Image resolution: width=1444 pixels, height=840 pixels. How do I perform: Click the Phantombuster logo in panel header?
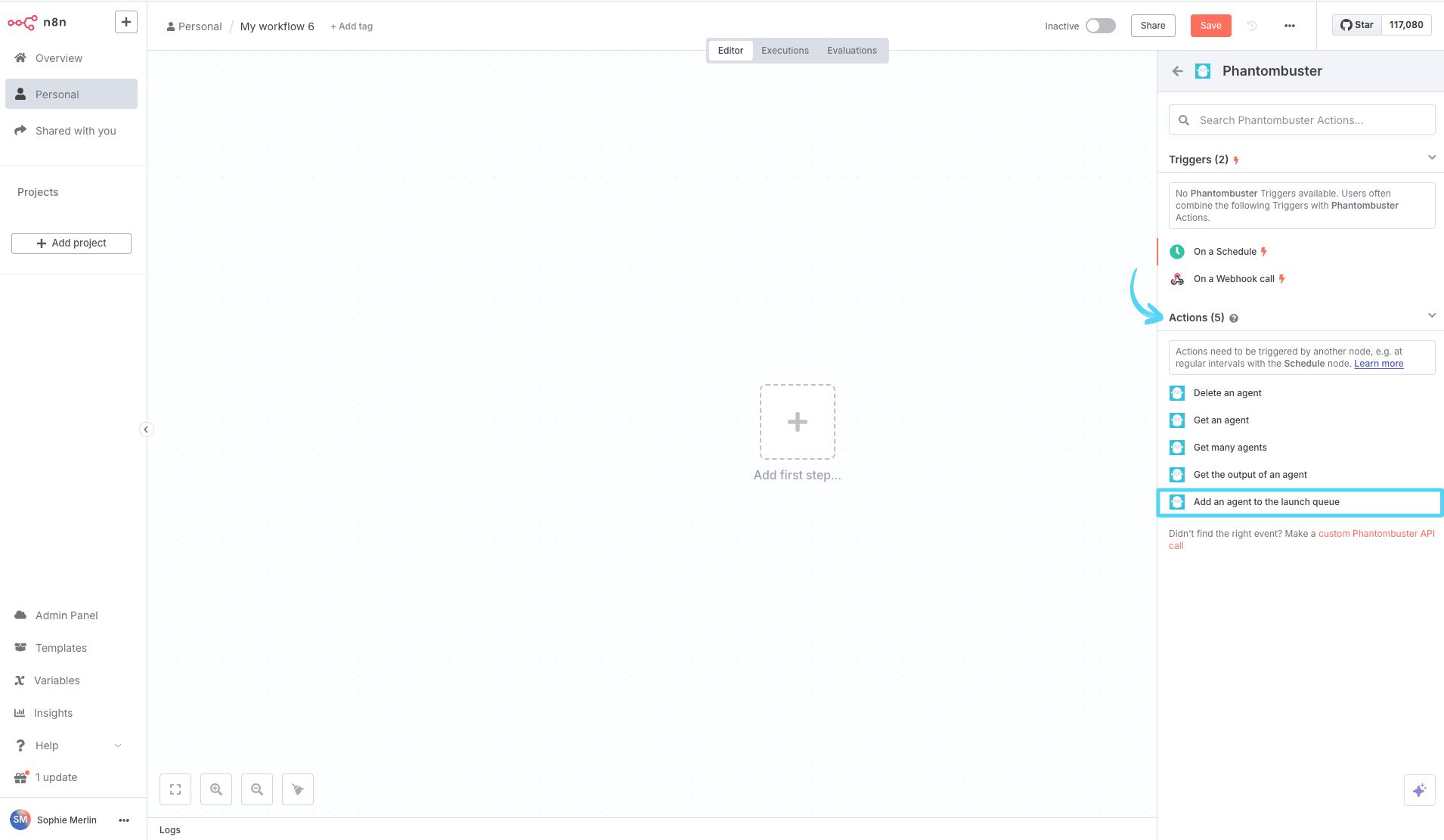[1203, 71]
